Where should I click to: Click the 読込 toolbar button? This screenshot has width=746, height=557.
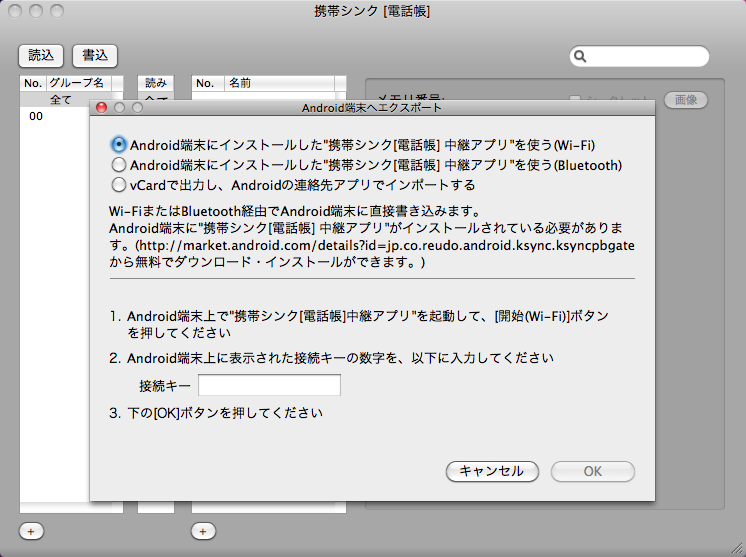tap(41, 55)
